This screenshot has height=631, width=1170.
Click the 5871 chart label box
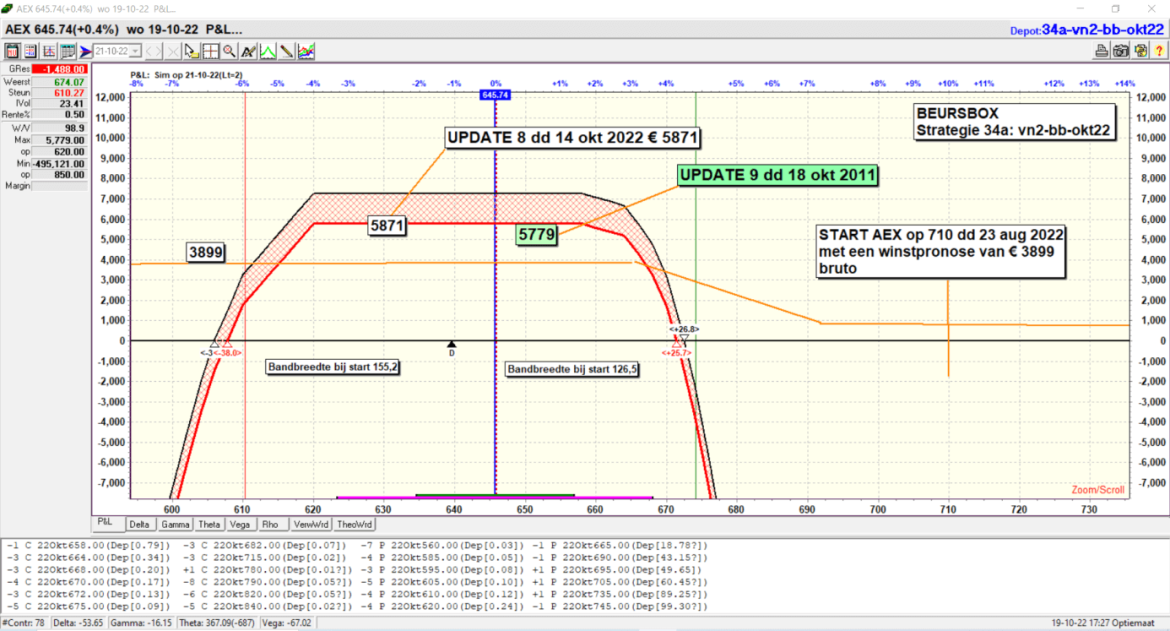coord(387,225)
